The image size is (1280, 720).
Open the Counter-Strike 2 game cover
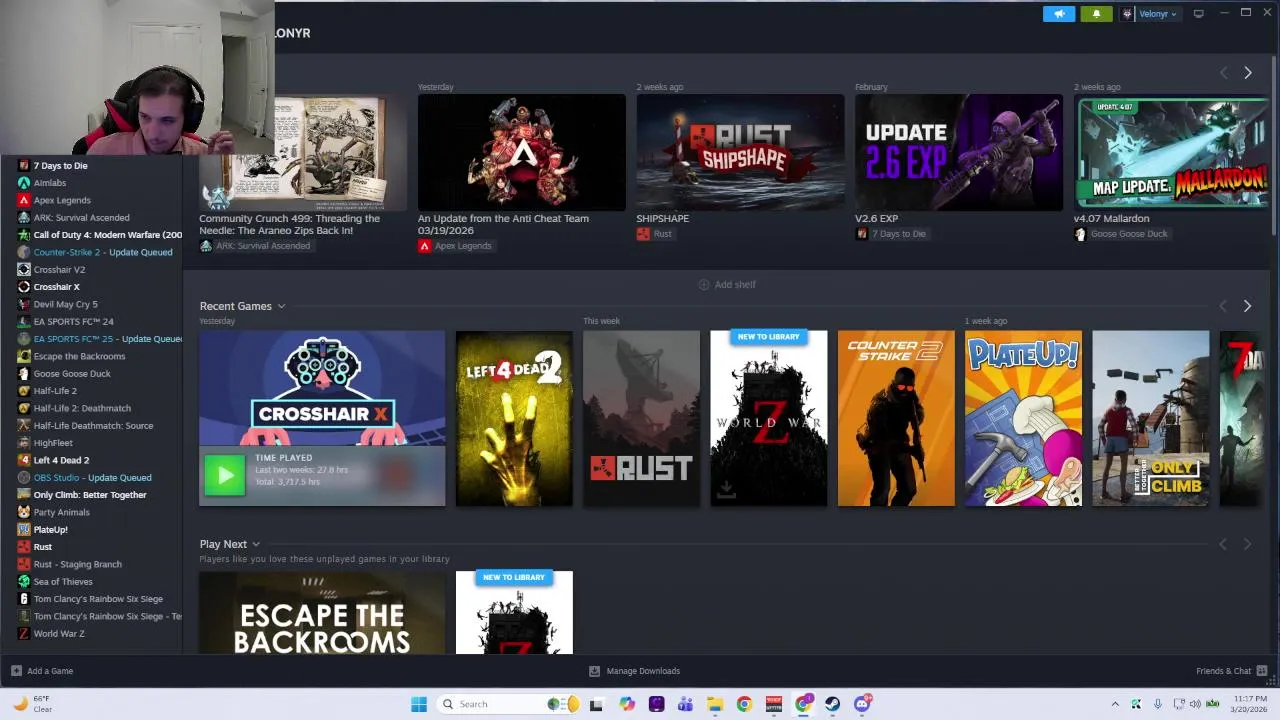coord(896,418)
